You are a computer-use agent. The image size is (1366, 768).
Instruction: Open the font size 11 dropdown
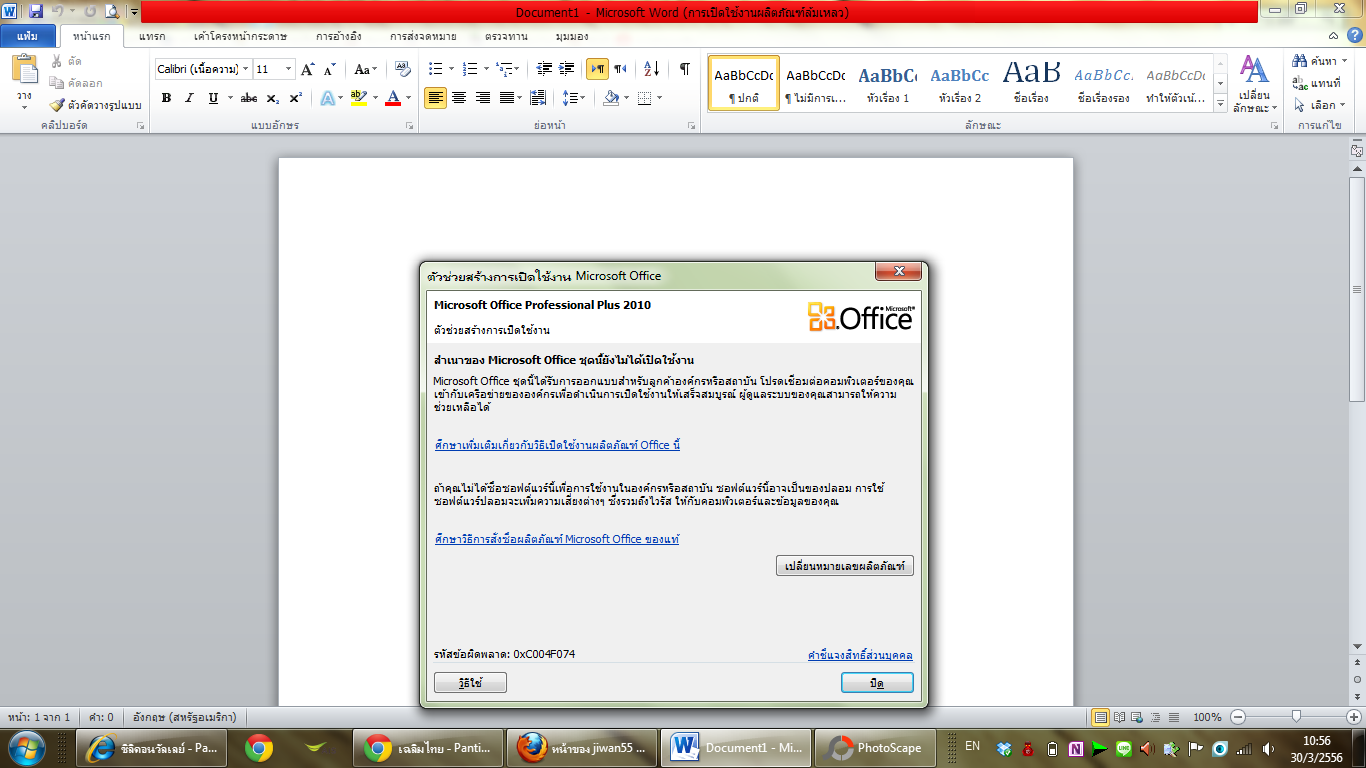tap(289, 69)
